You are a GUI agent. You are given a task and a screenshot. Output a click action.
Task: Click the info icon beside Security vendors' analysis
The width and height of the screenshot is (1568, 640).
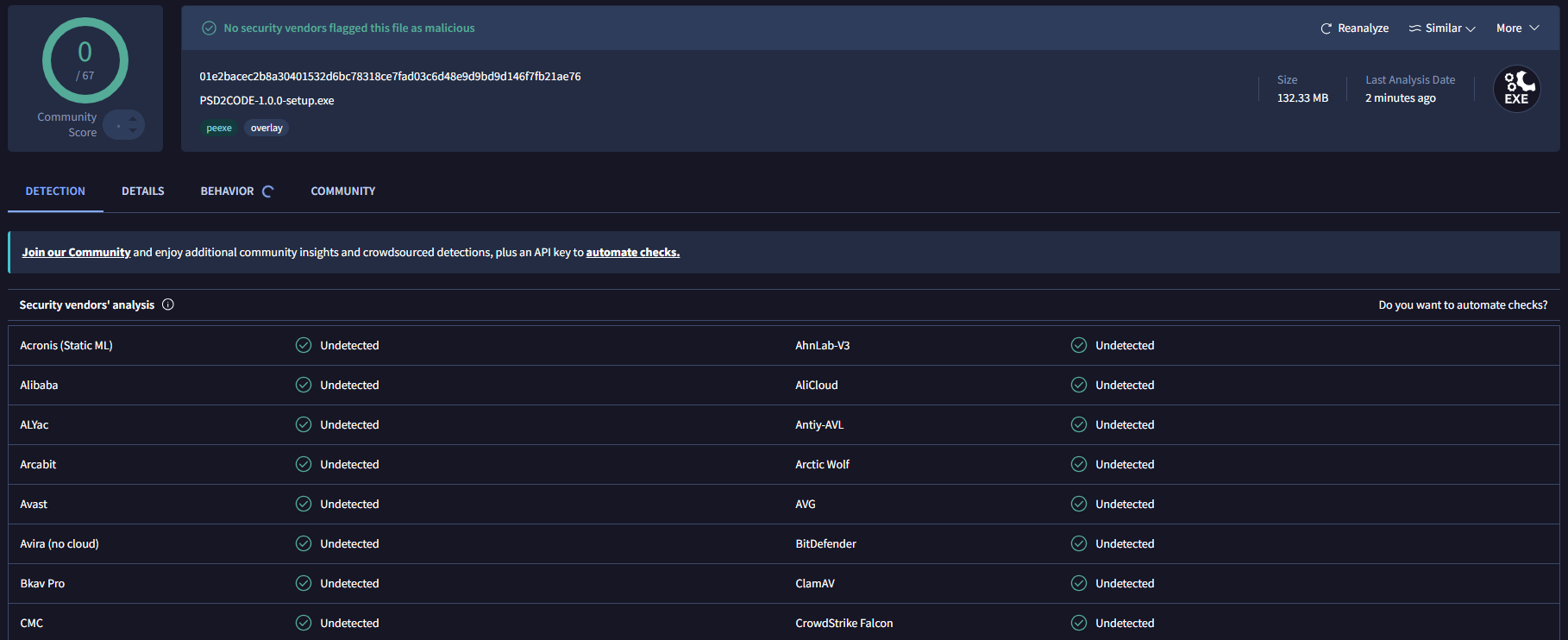[168, 304]
